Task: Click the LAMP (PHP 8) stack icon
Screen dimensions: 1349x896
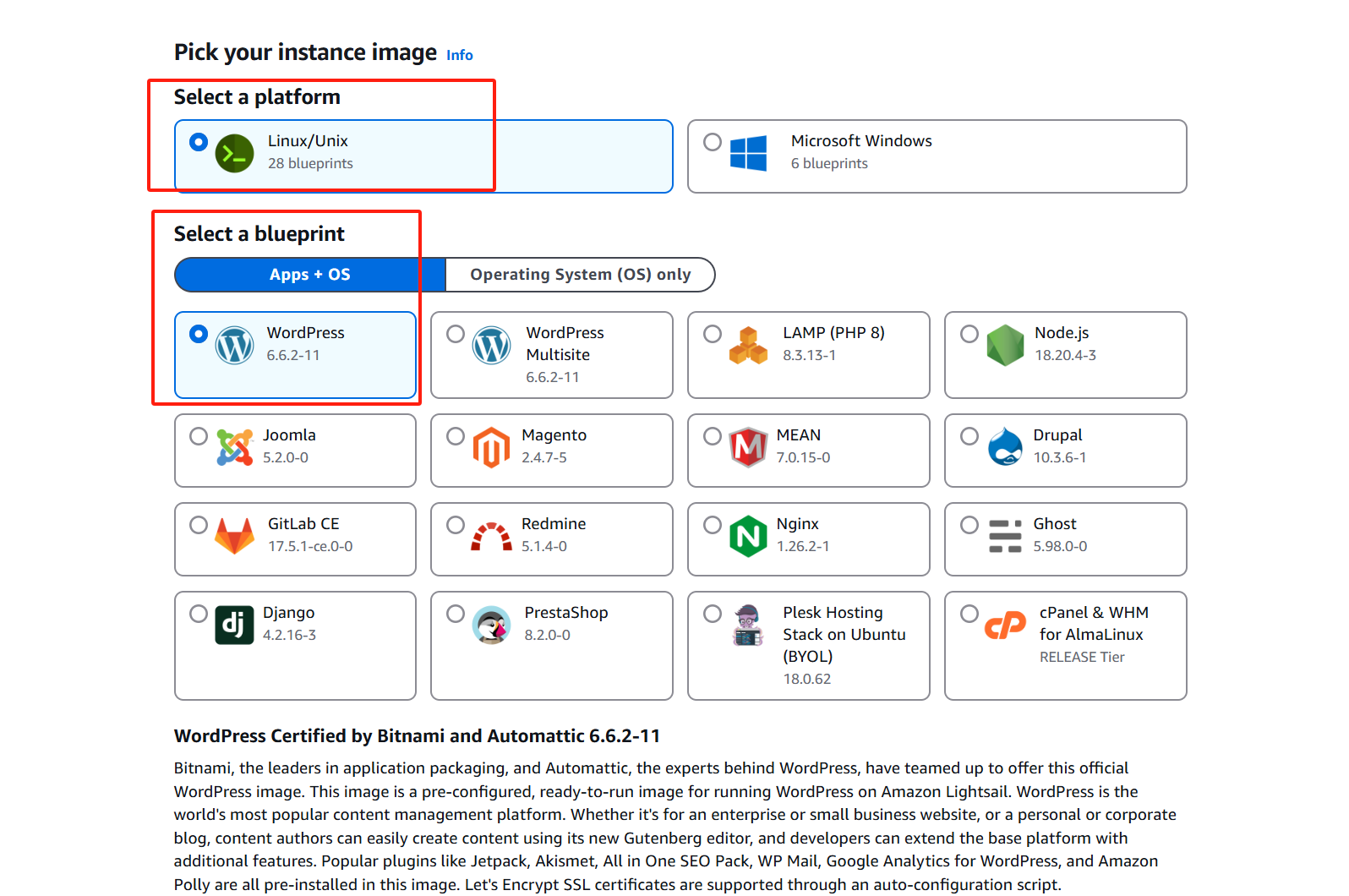Action: click(x=748, y=345)
